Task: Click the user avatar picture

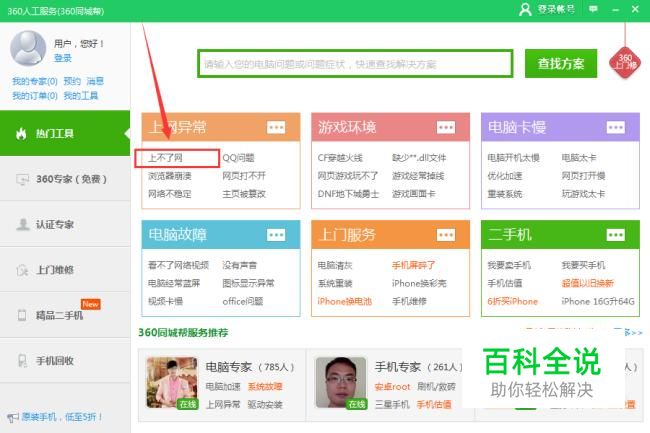Action: (x=28, y=48)
